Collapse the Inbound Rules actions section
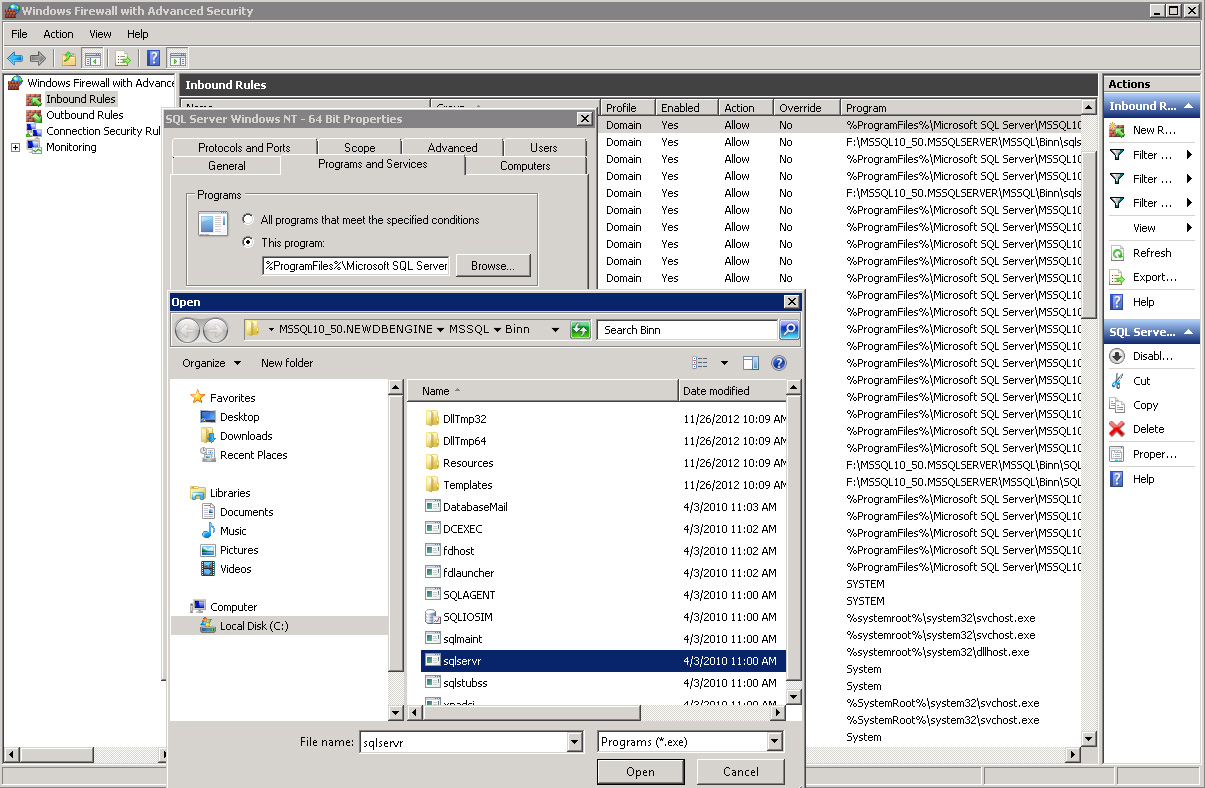 (x=1189, y=106)
